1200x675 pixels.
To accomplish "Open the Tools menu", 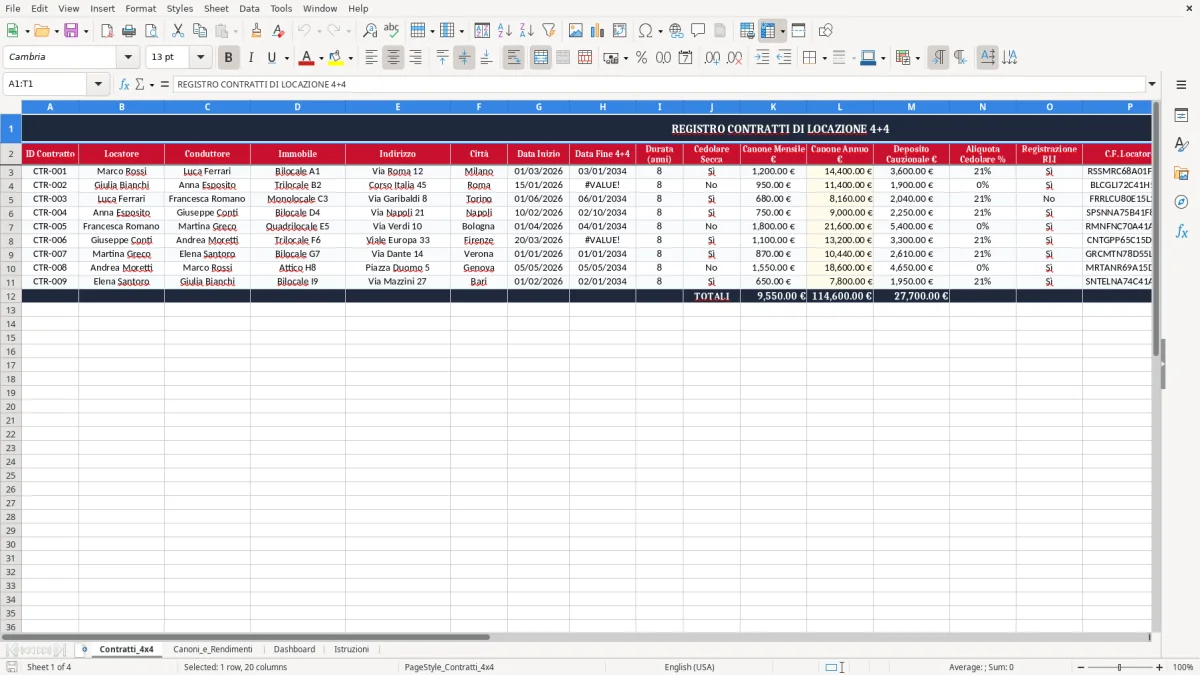I will pos(281,8).
